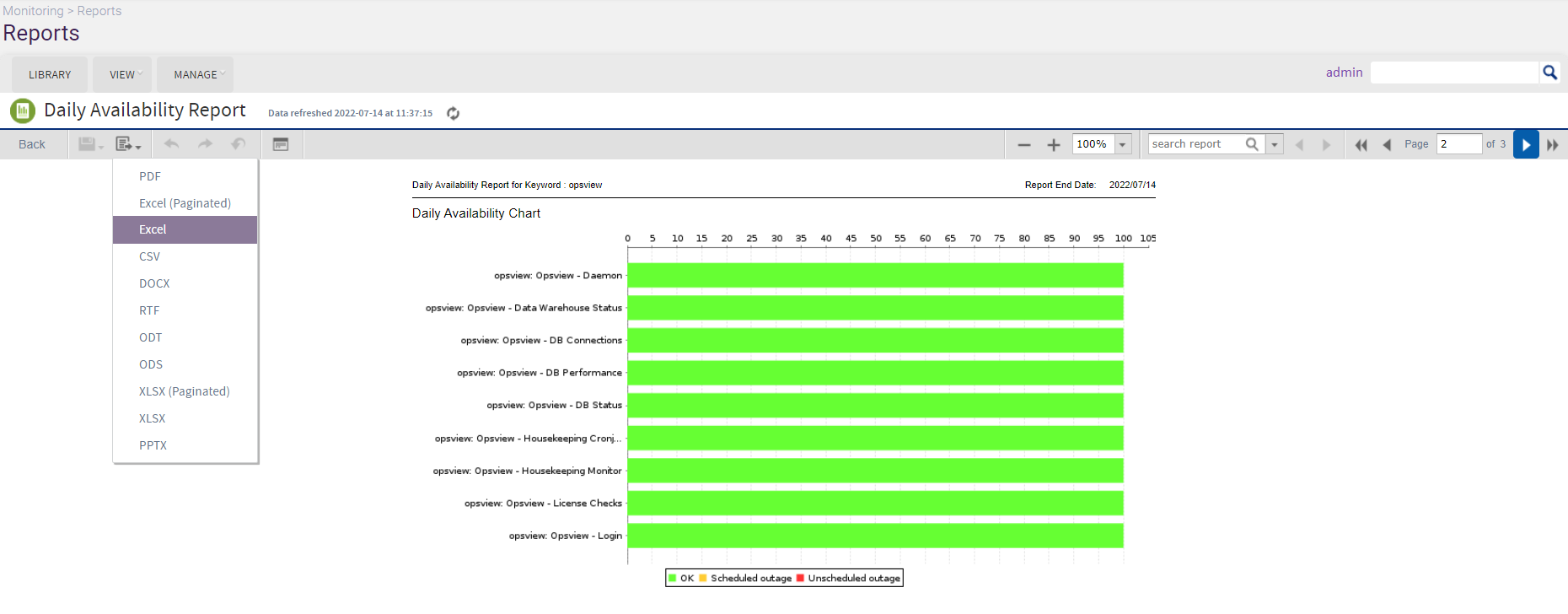Click the Opsview - Daemon availability bar
Image resolution: width=1568 pixels, height=614 pixels.
click(x=876, y=275)
